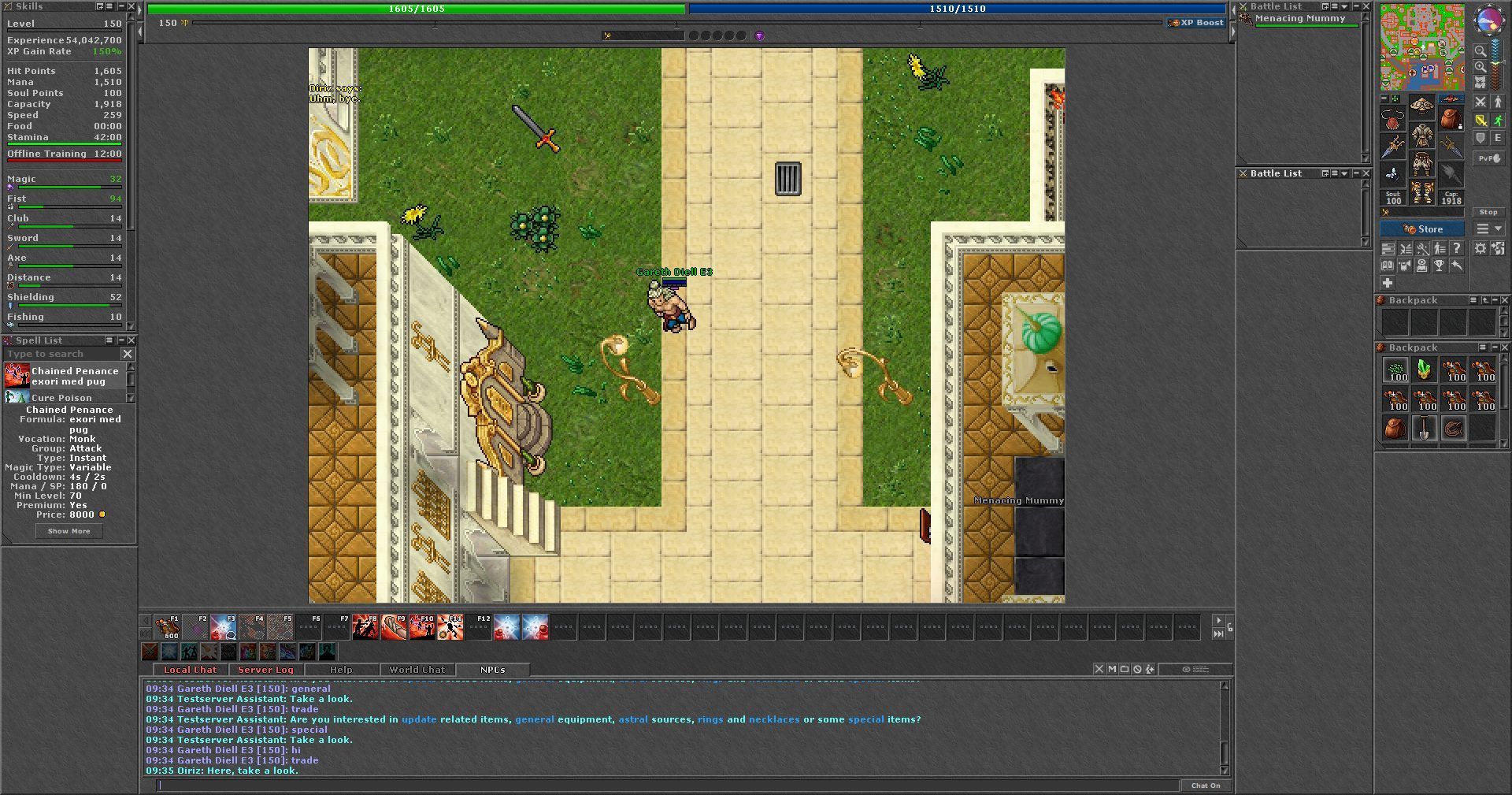Screen dimensions: 1512x795
Task: Toggle Chat On button
Action: tap(1205, 786)
